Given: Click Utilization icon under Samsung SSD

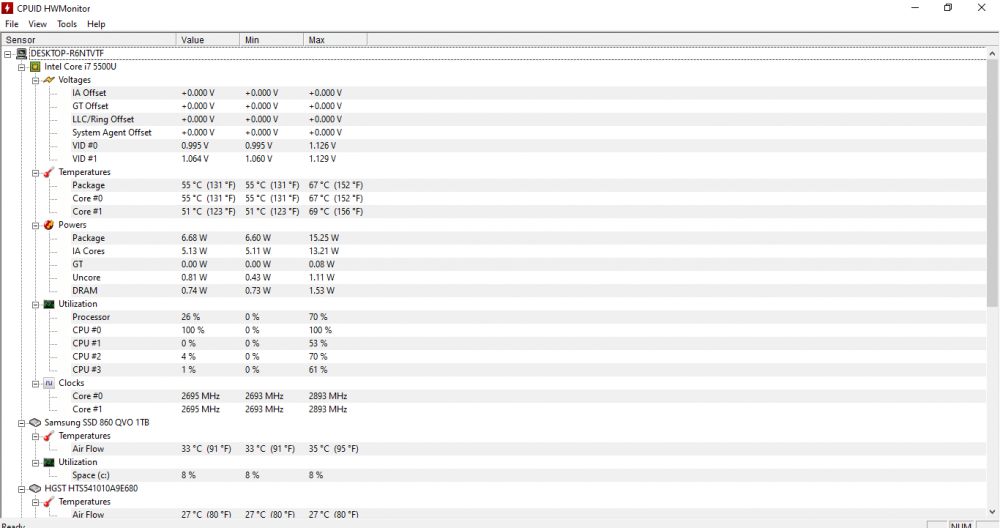Looking at the screenshot, I should [49, 462].
